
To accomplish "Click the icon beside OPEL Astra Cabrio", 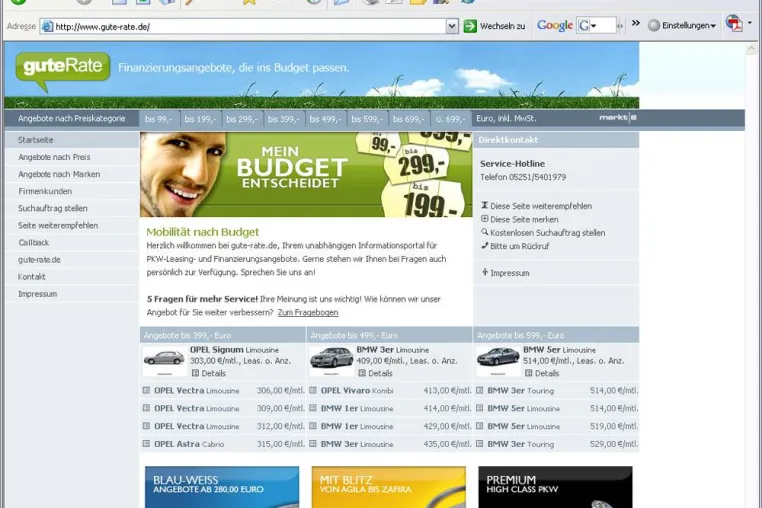I will 146,443.
